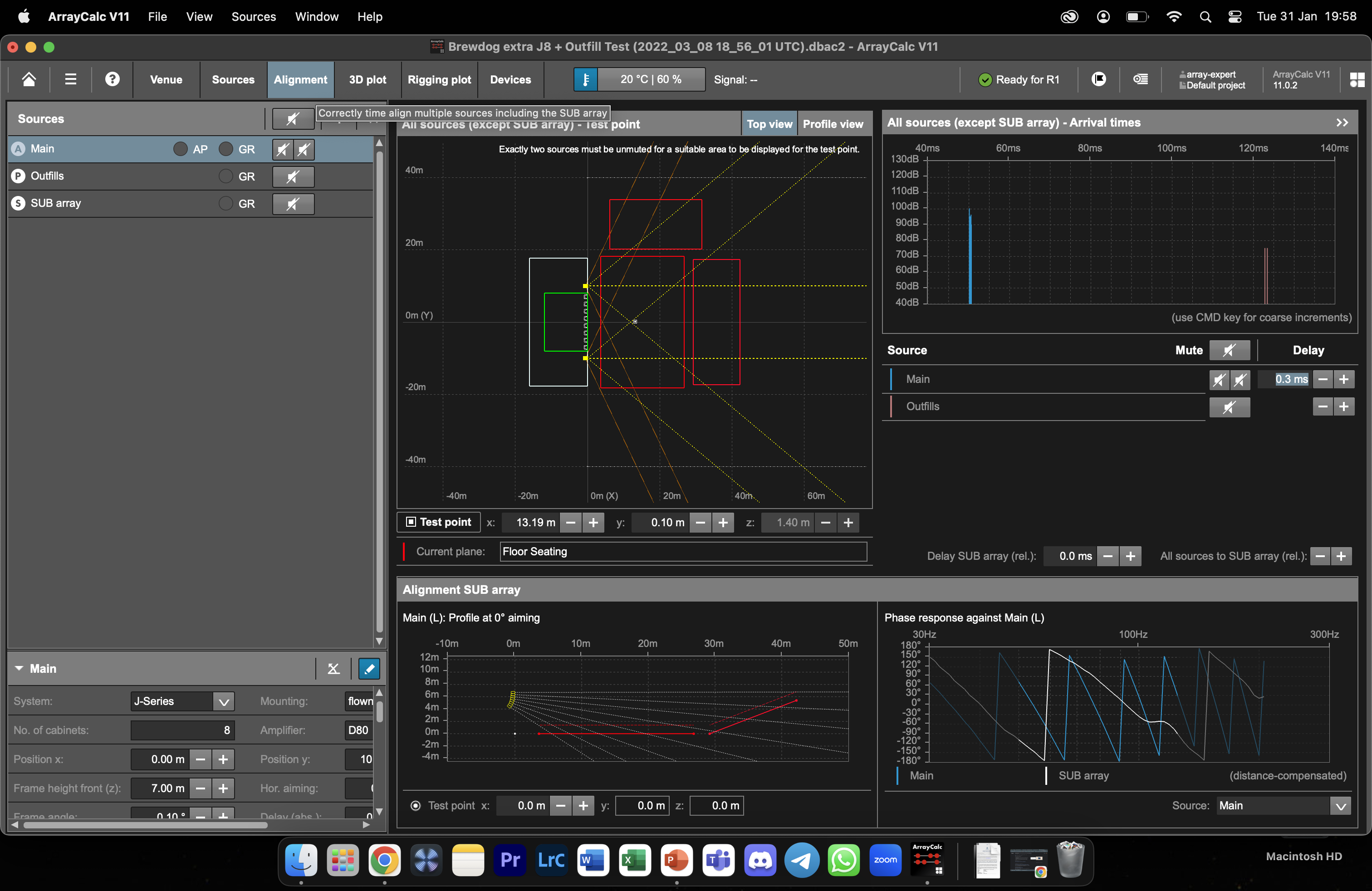
Task: Mute the Outfills source in Sources list
Action: 293,176
